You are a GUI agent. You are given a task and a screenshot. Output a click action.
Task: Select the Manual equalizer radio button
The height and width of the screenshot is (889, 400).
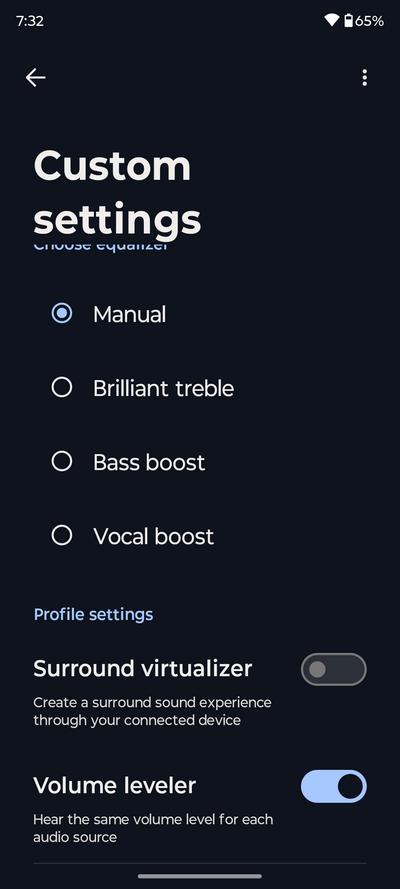[62, 314]
